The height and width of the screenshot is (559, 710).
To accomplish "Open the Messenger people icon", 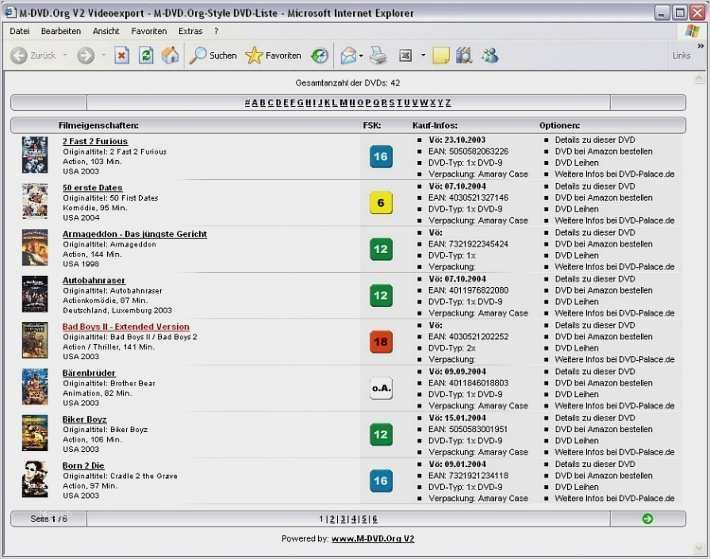I will [490, 56].
